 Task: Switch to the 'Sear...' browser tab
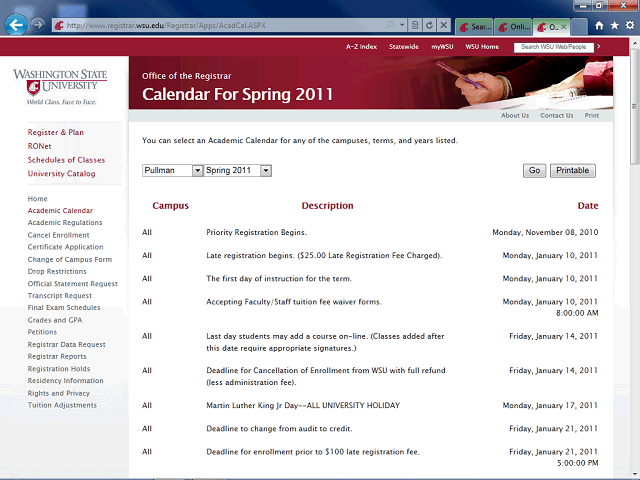(474, 27)
